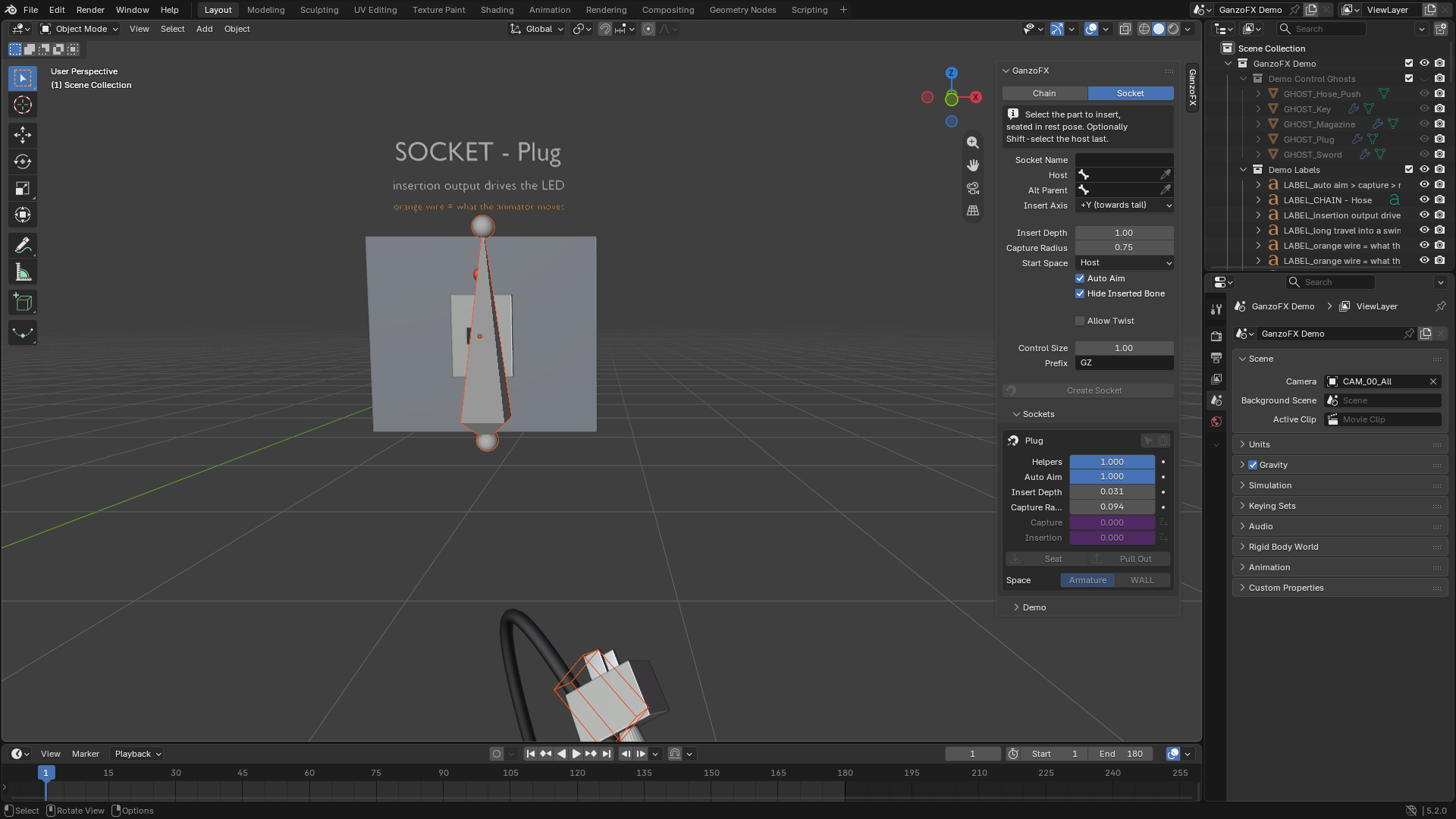Adjust the Capture Radius 0.75 slider
1456x819 pixels.
[1124, 248]
